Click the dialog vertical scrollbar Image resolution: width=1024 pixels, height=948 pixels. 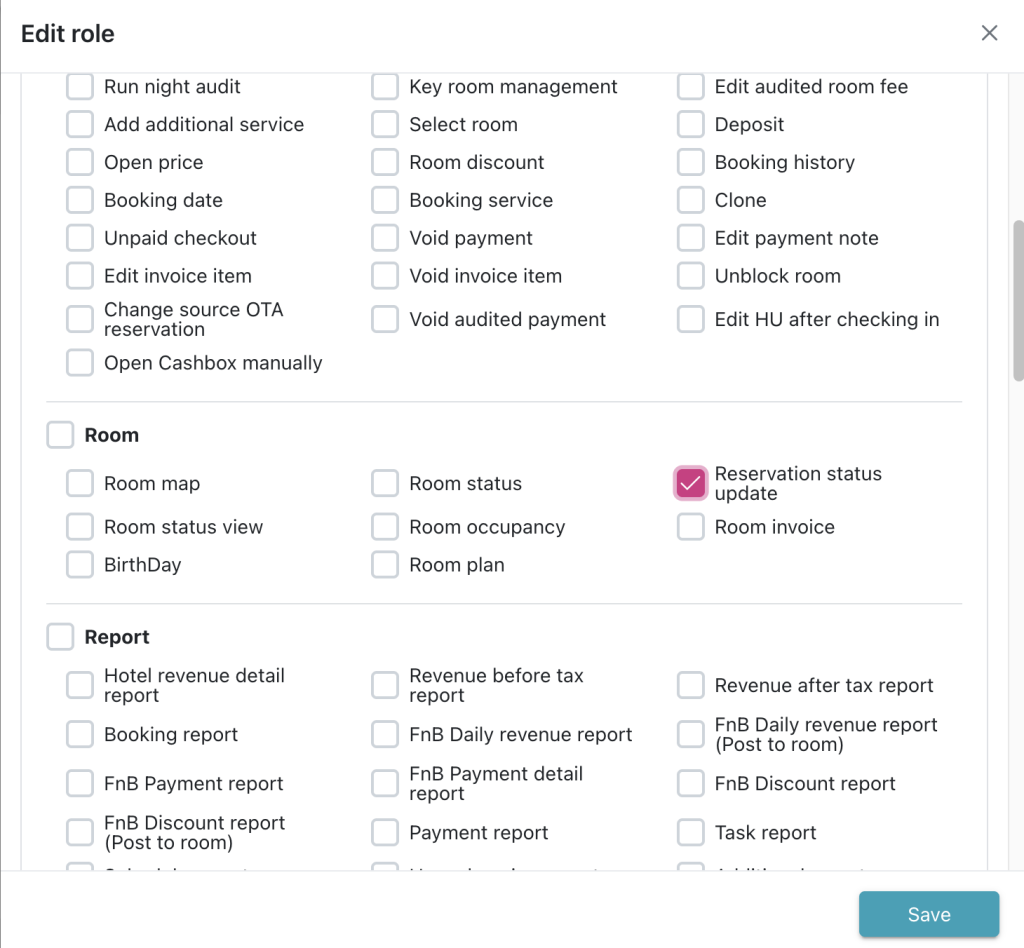point(1018,300)
